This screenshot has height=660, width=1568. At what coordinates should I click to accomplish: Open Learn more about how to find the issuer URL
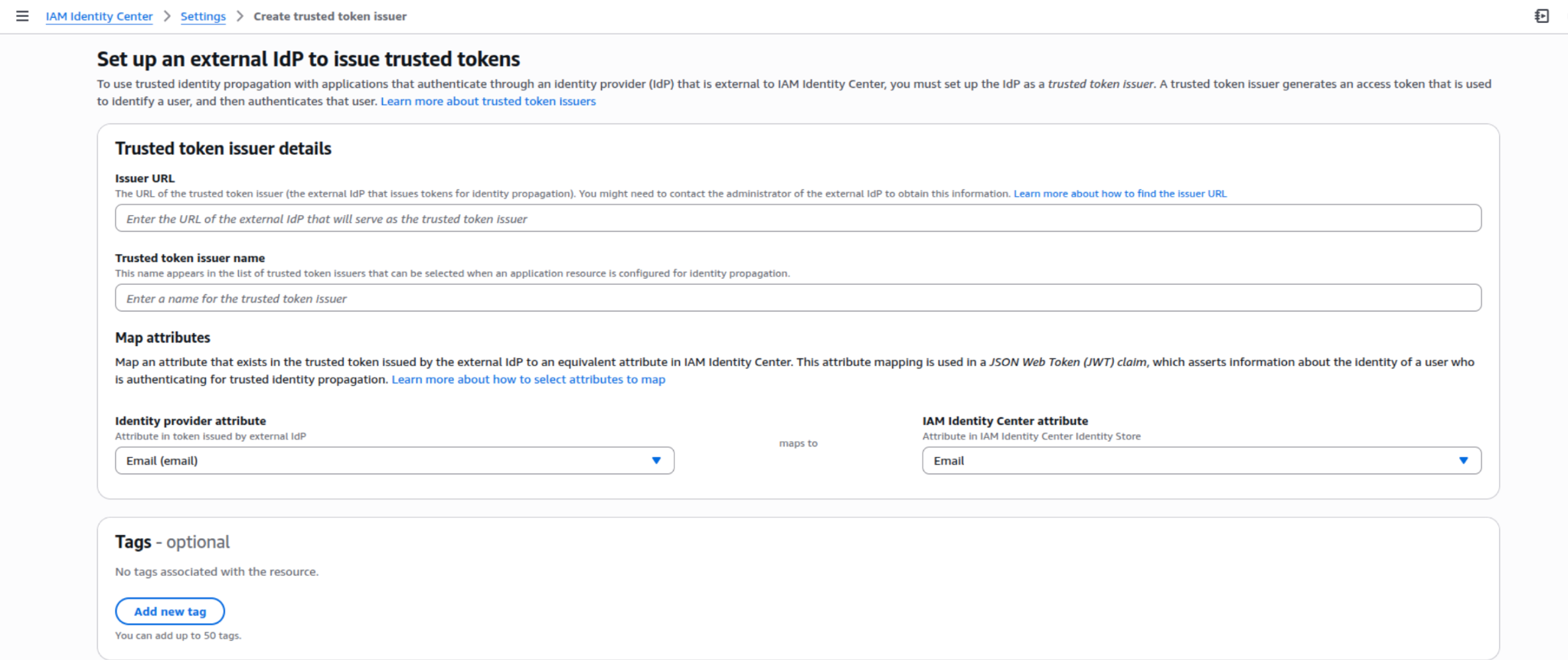tap(1119, 194)
